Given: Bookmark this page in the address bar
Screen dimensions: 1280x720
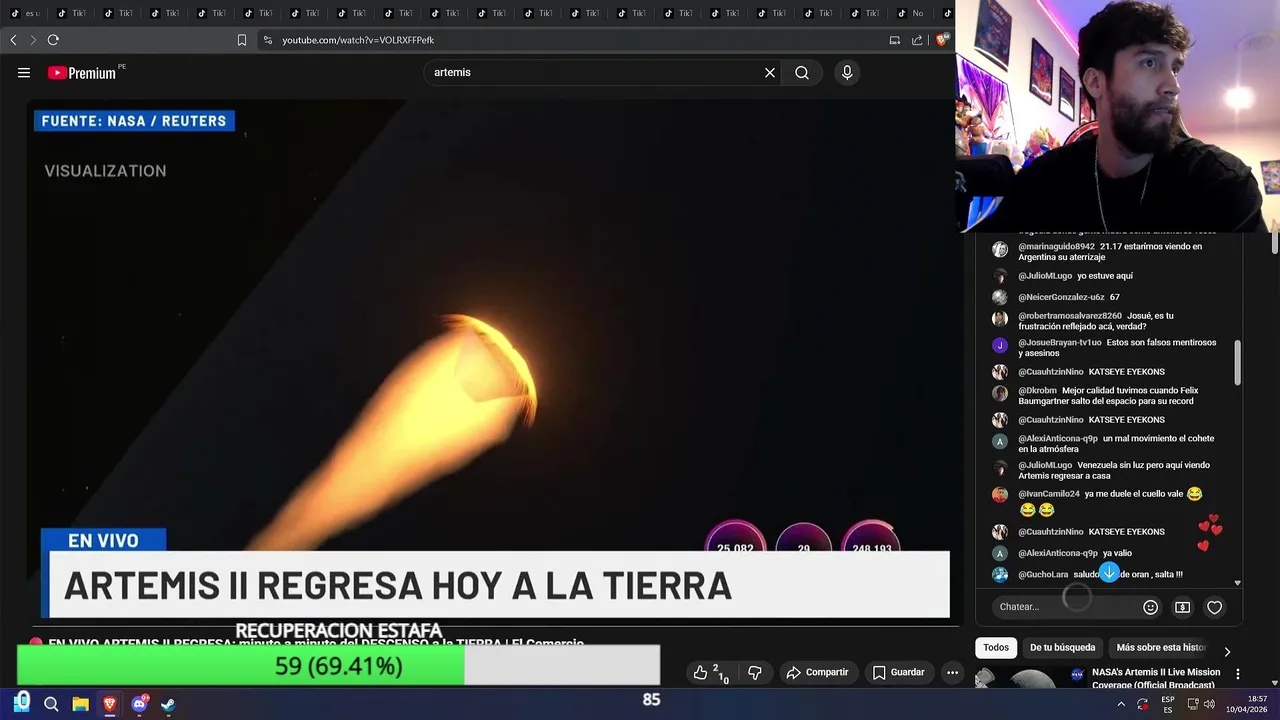Looking at the screenshot, I should [242, 40].
